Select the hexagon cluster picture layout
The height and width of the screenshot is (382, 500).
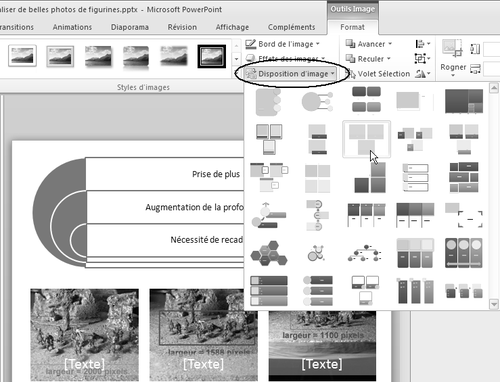click(x=269, y=253)
